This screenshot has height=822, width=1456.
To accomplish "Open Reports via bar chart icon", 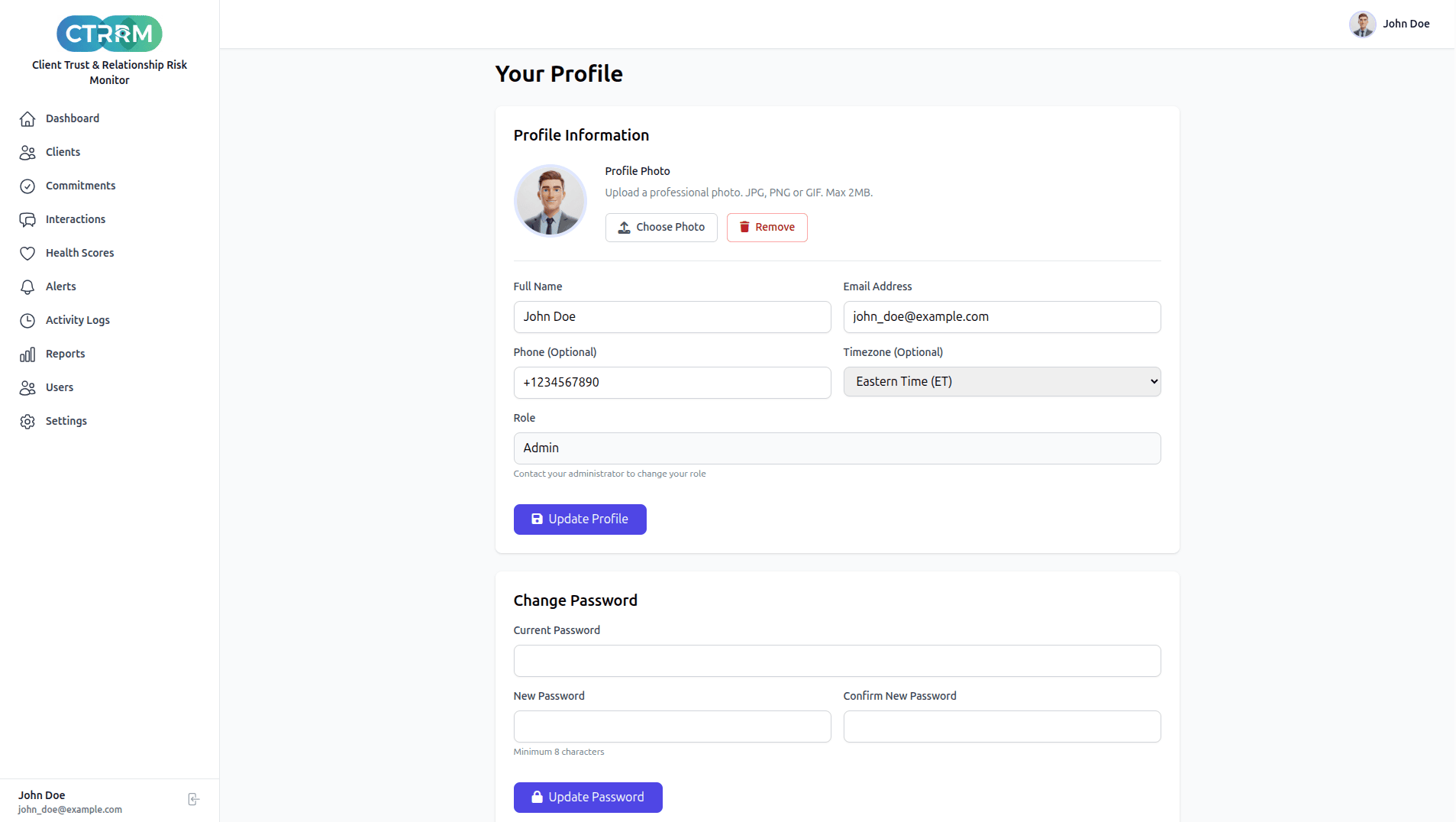I will [x=27, y=354].
